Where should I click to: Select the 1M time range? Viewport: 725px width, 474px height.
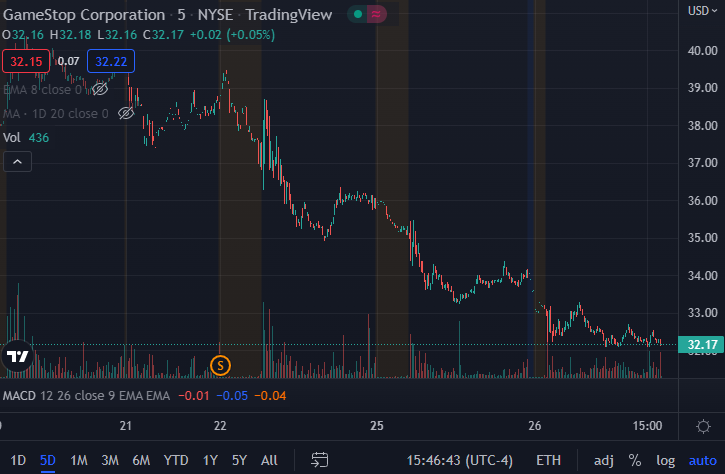click(79, 460)
